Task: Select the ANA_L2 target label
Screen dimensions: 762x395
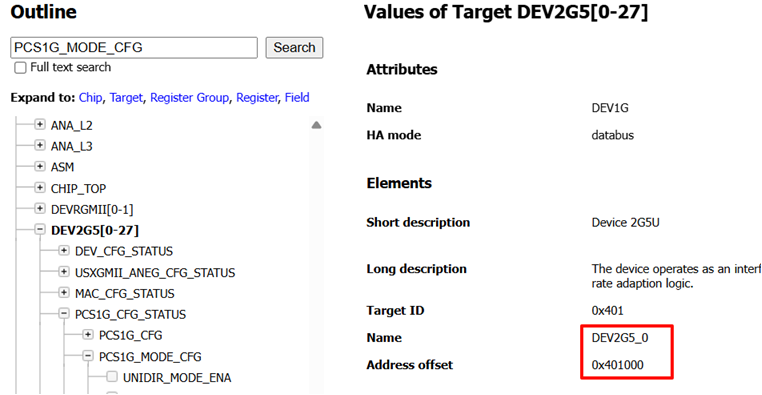Action: click(71, 125)
